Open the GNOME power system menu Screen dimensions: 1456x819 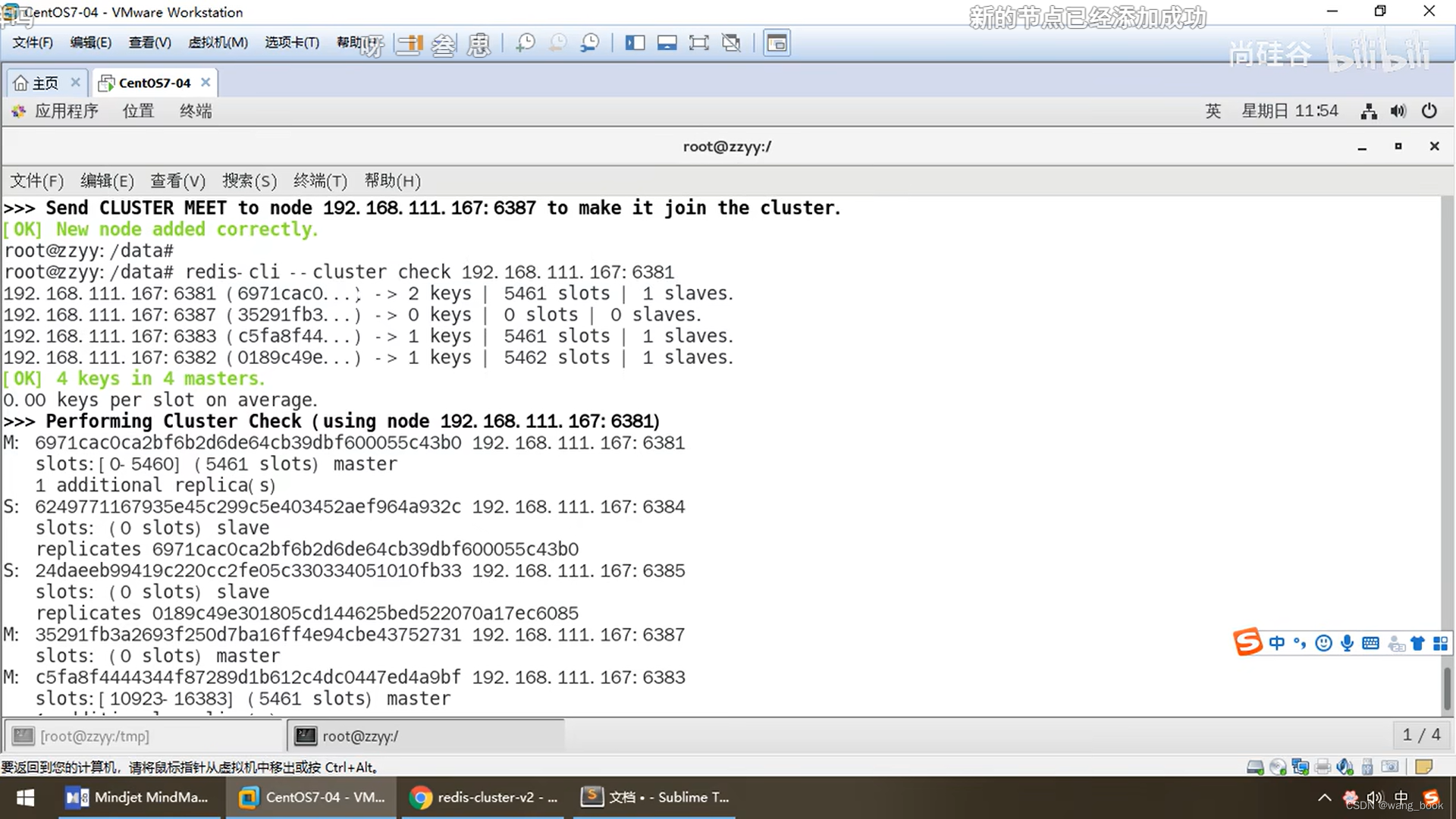pyautogui.click(x=1429, y=111)
